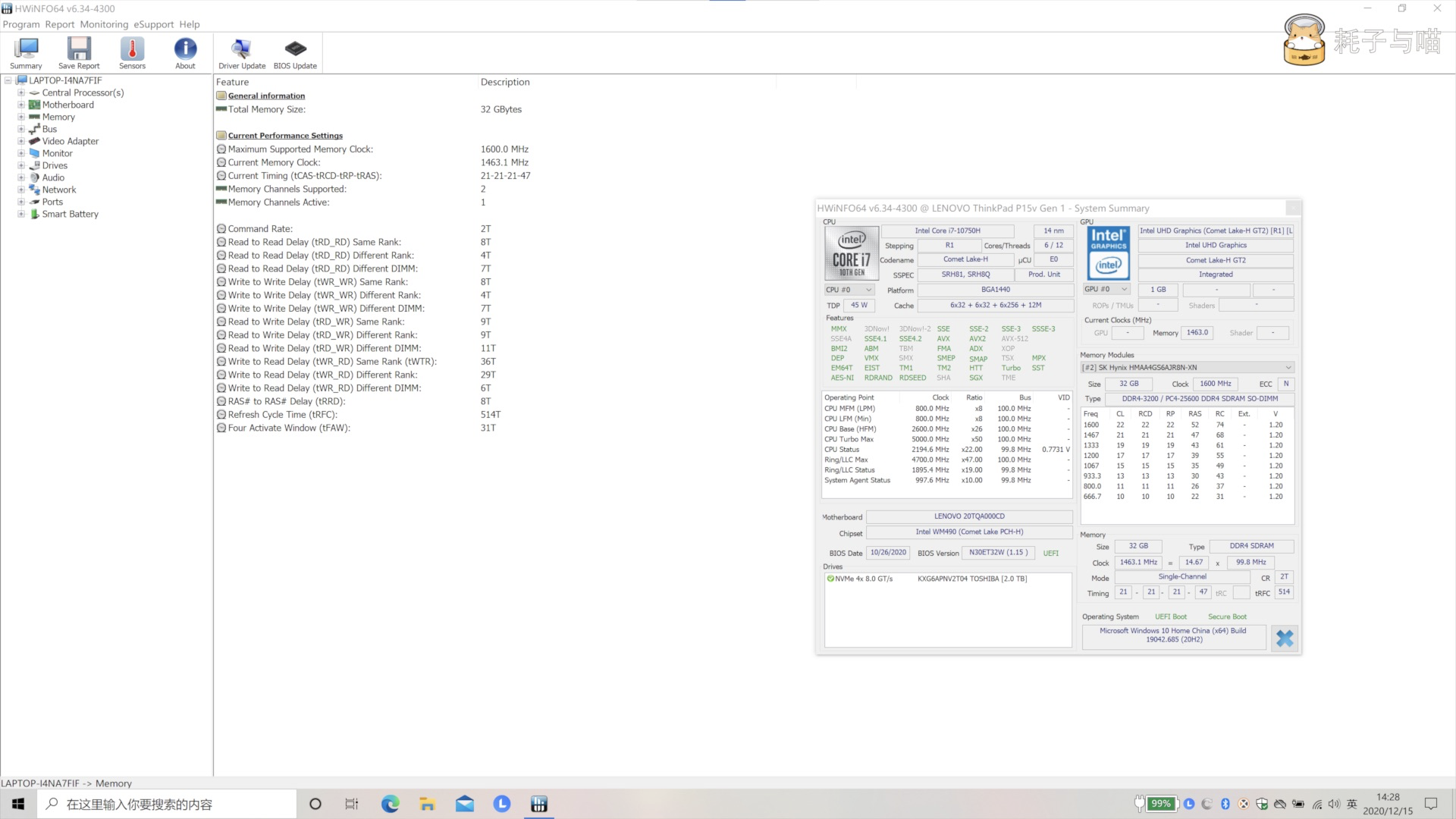Expand the Bus tree node
This screenshot has height=819, width=1456.
21,129
